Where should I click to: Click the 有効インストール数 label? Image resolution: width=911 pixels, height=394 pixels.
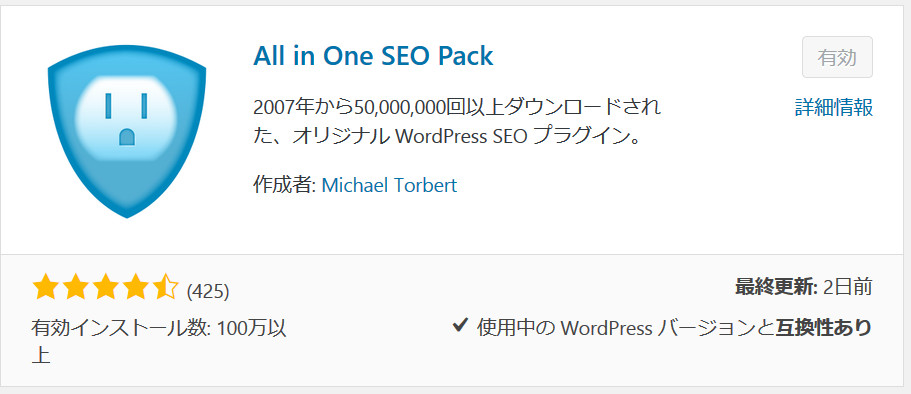[121, 328]
